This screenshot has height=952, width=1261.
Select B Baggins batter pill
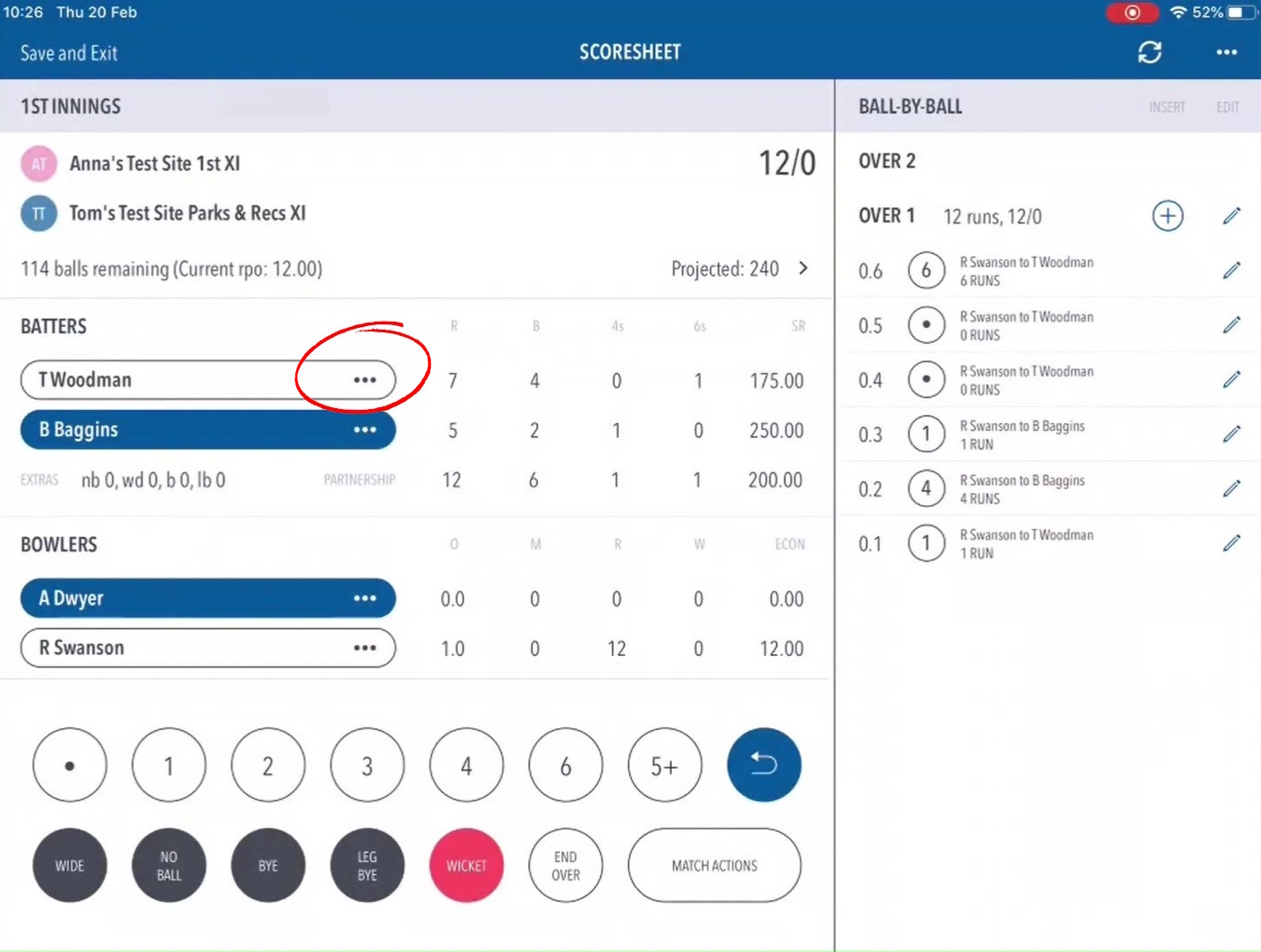(x=208, y=430)
